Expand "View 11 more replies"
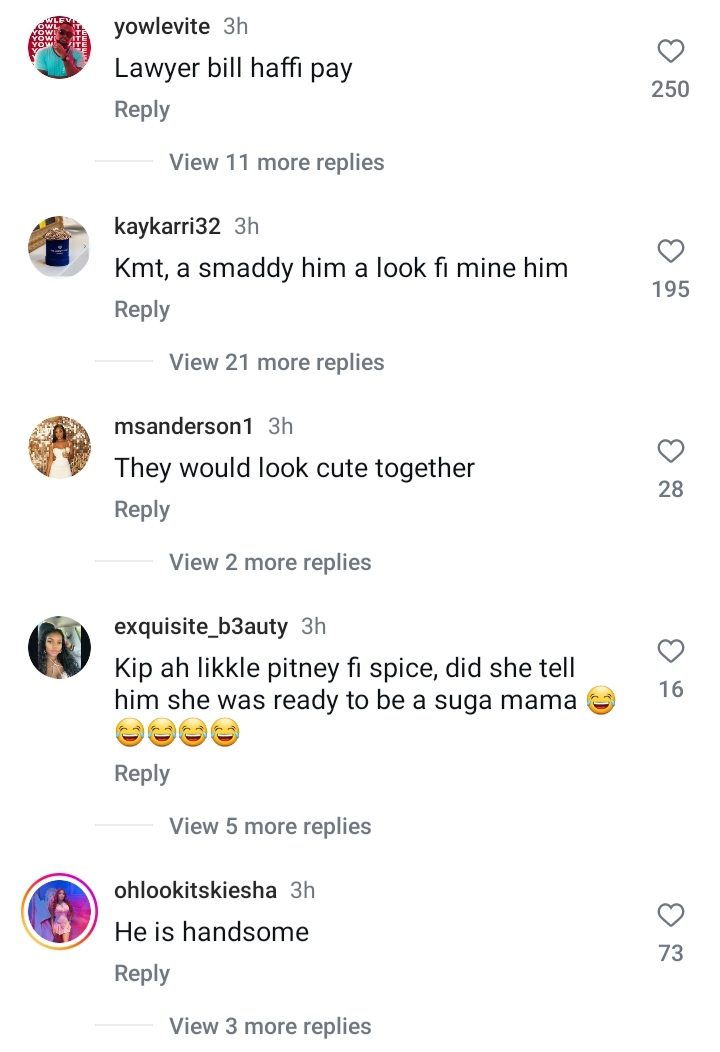 click(x=276, y=162)
